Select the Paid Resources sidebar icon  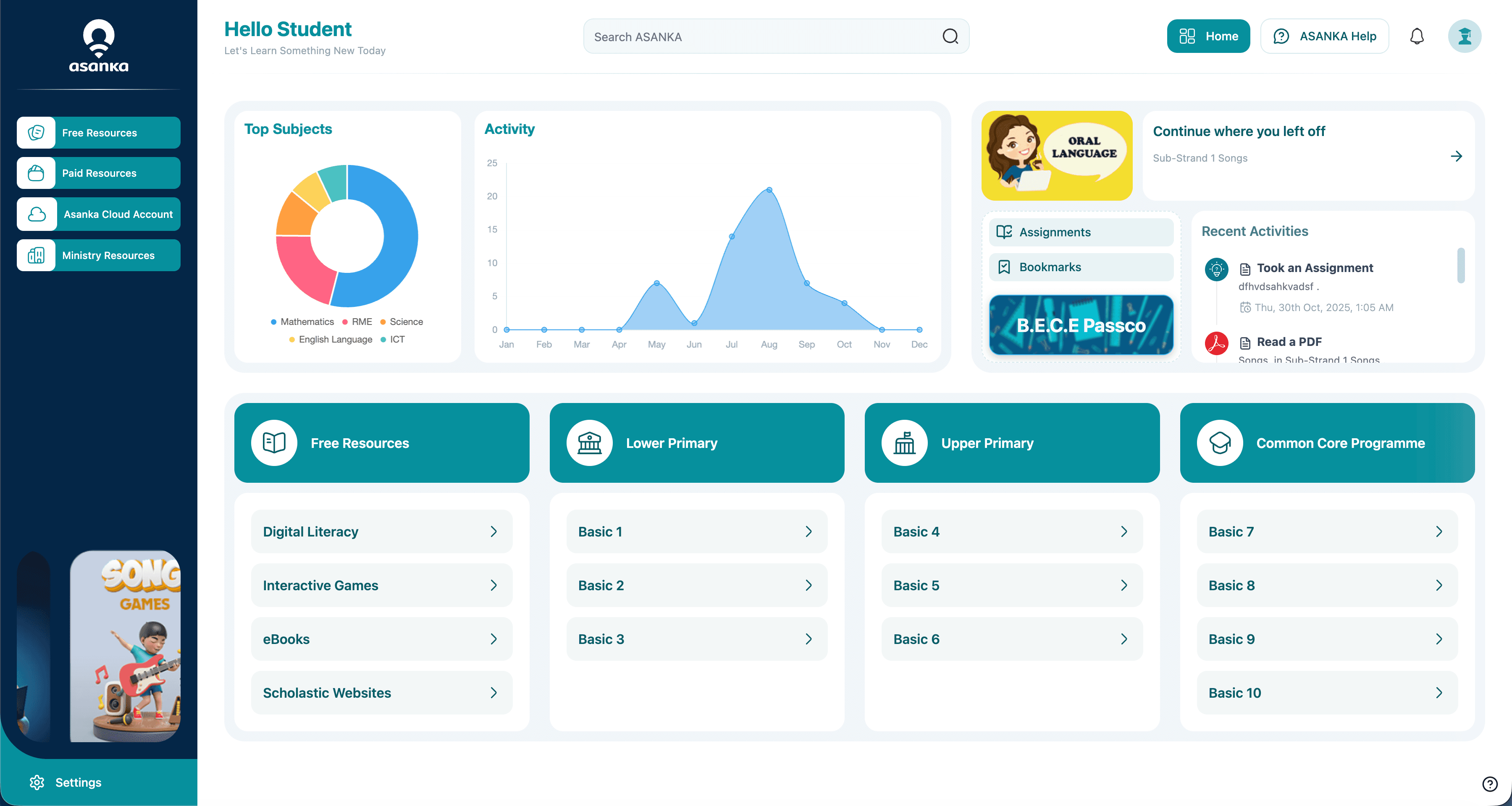point(36,173)
